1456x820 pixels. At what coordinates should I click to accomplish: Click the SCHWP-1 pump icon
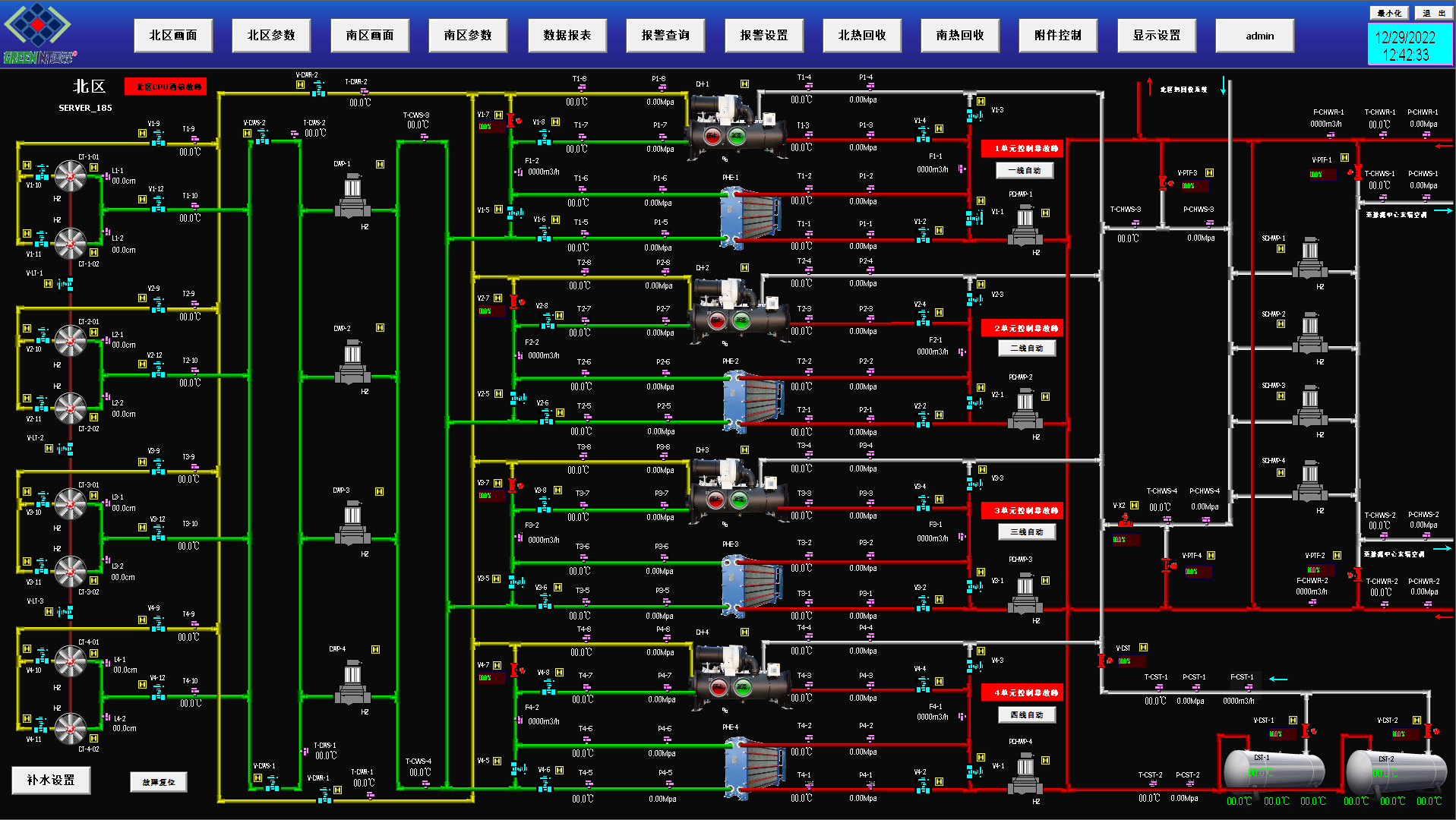pyautogui.click(x=1310, y=258)
